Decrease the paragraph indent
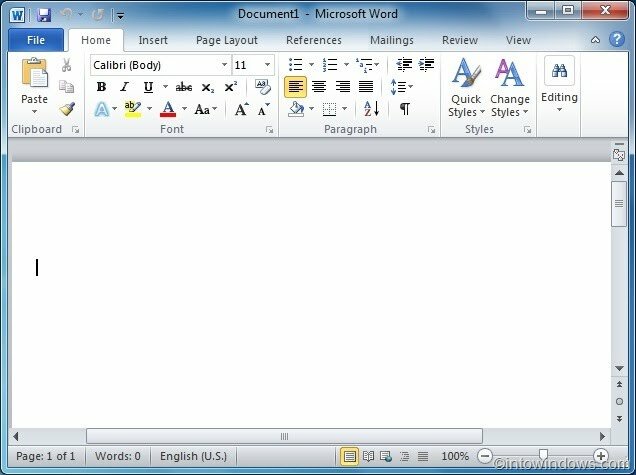Screen dimensions: 636x475 click(404, 64)
